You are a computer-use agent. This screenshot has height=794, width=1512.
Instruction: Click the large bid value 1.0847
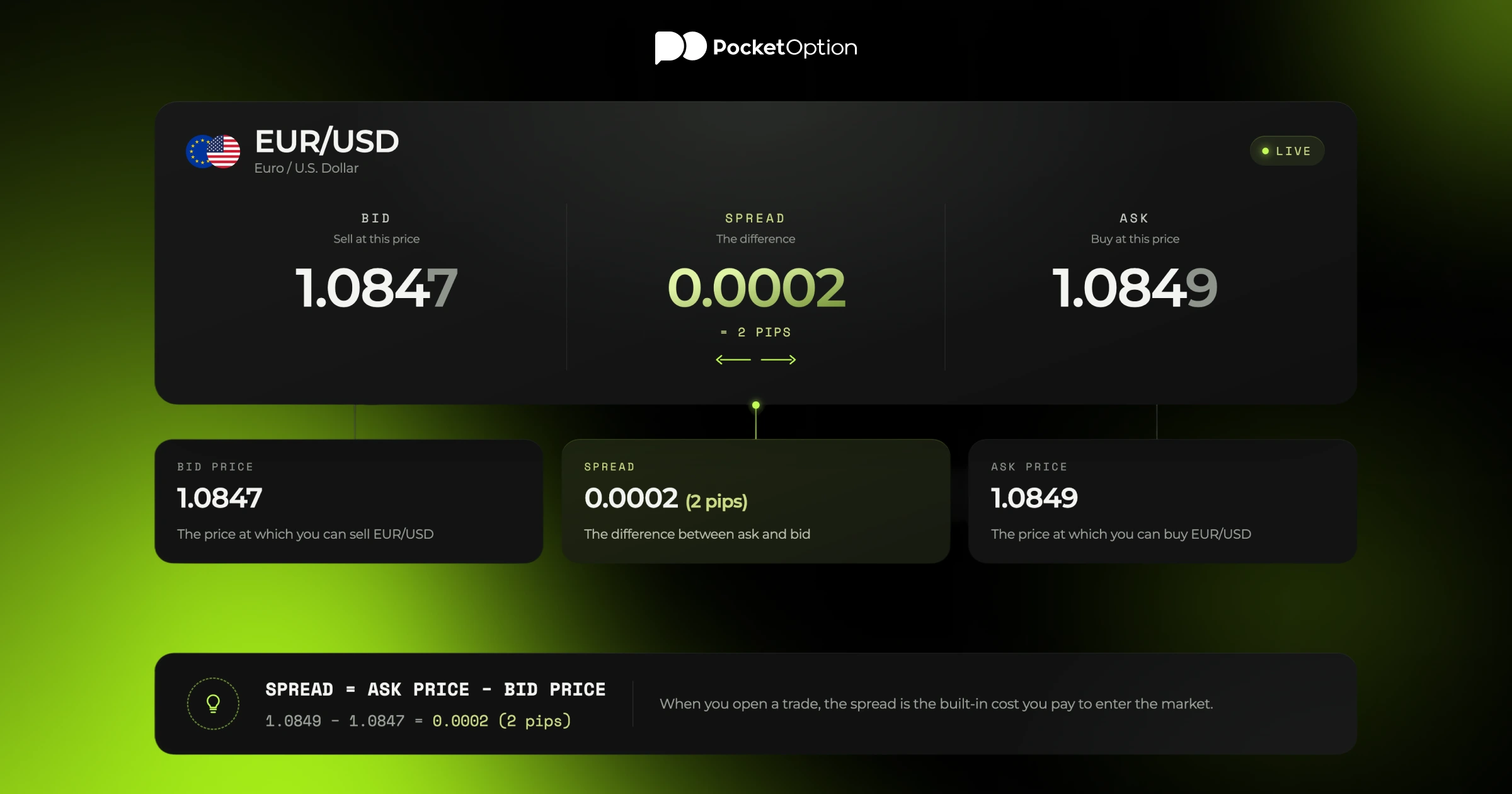point(376,288)
